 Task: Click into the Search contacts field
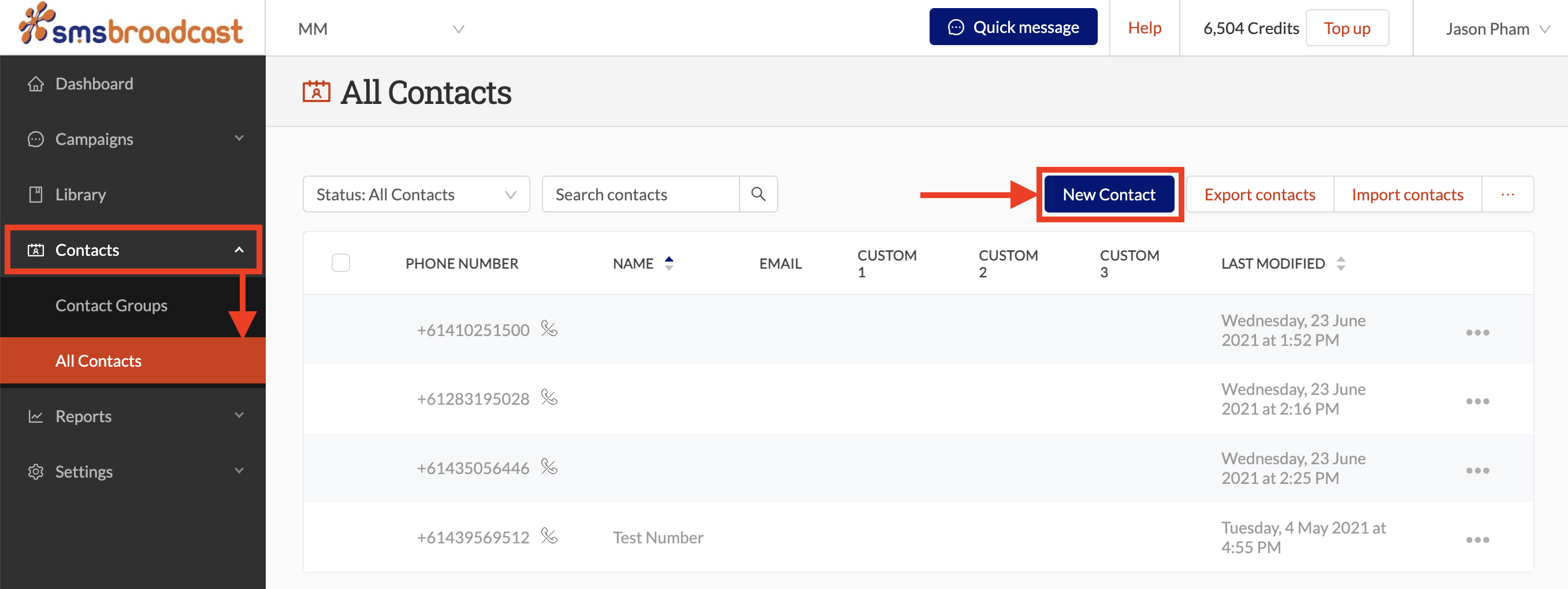coord(640,195)
